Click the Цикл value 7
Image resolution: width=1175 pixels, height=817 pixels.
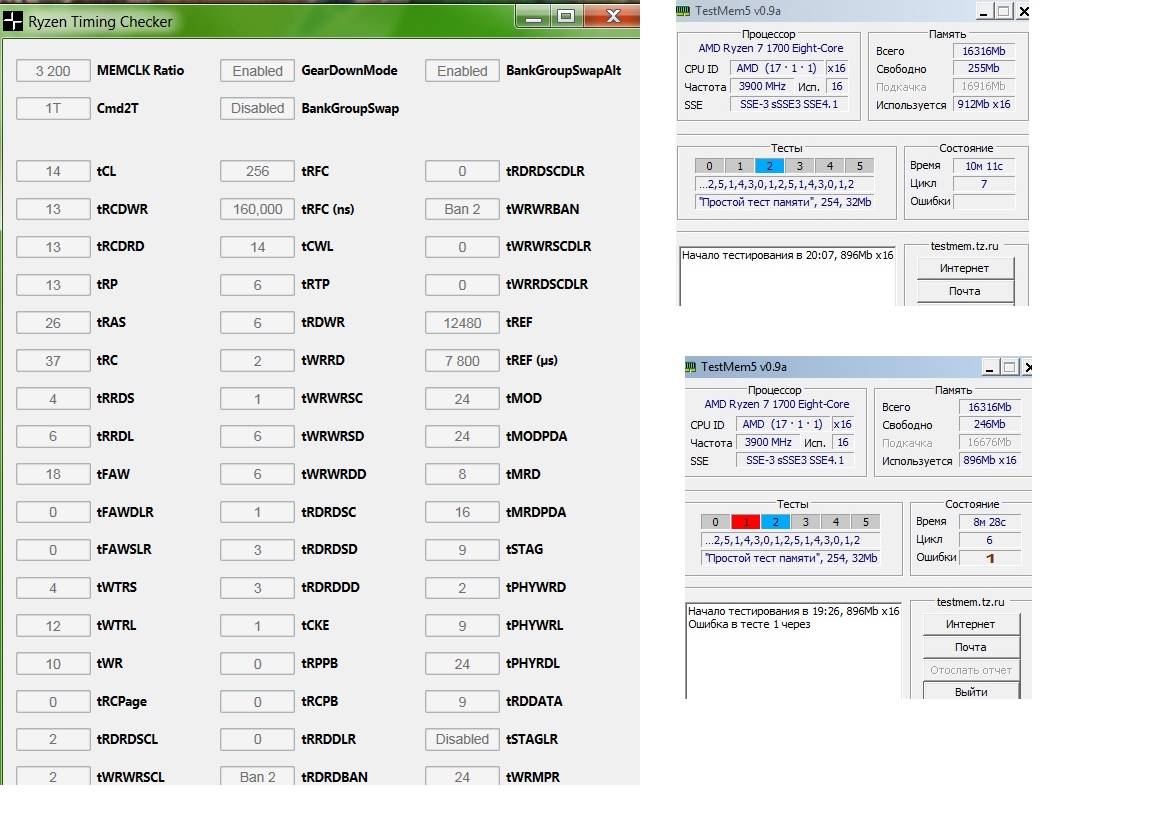click(984, 184)
